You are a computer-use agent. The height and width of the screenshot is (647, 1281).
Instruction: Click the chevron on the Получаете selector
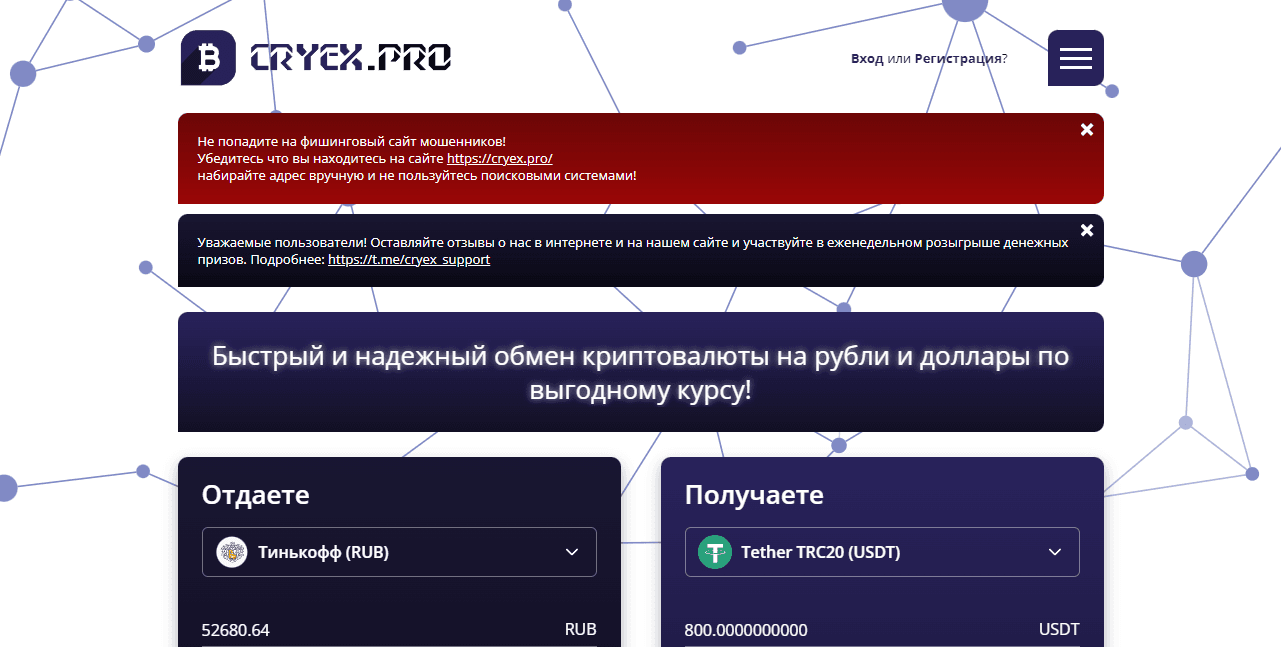pyautogui.click(x=1054, y=551)
